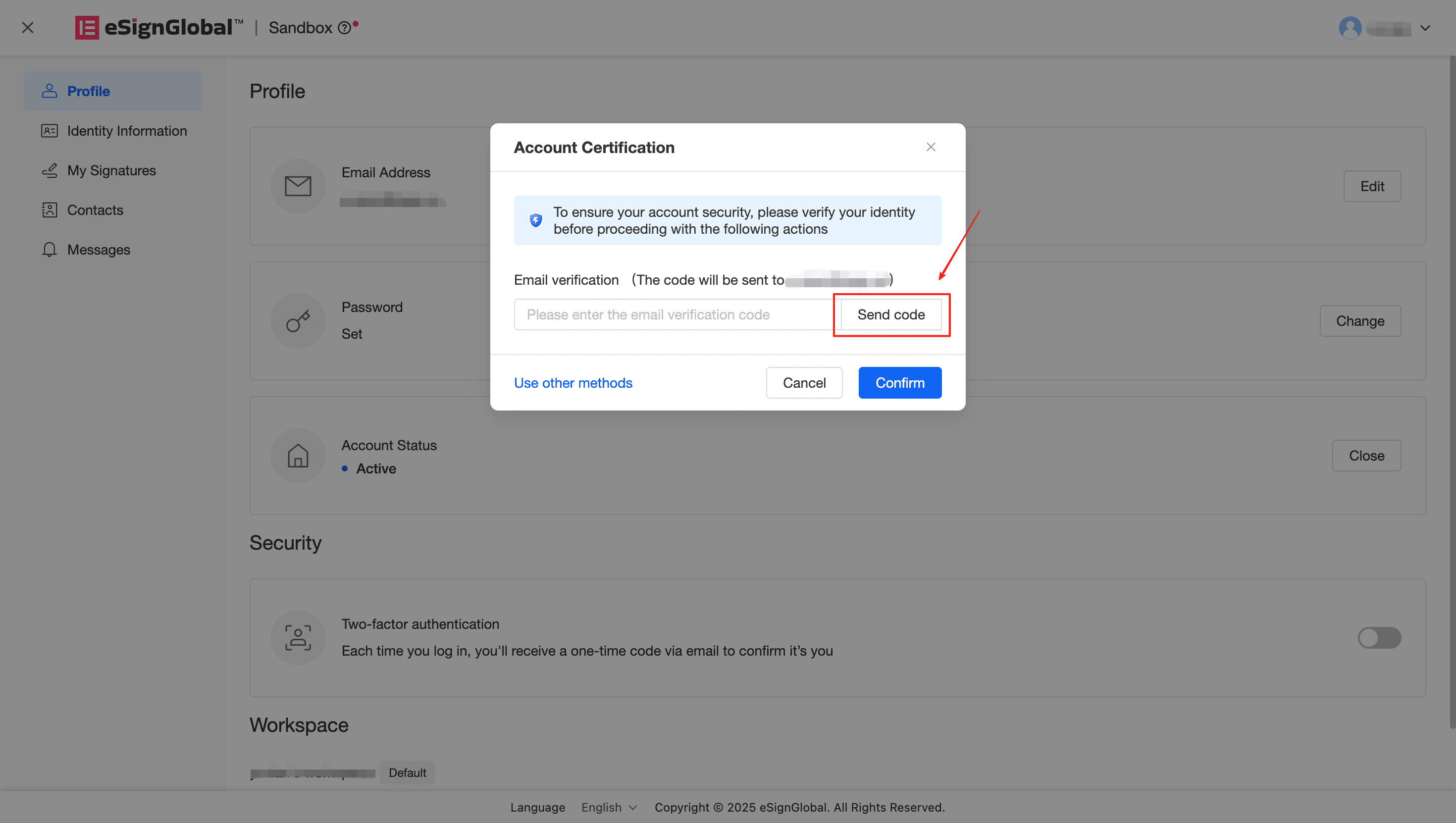Click the key Password icon
The height and width of the screenshot is (823, 1456).
click(298, 320)
